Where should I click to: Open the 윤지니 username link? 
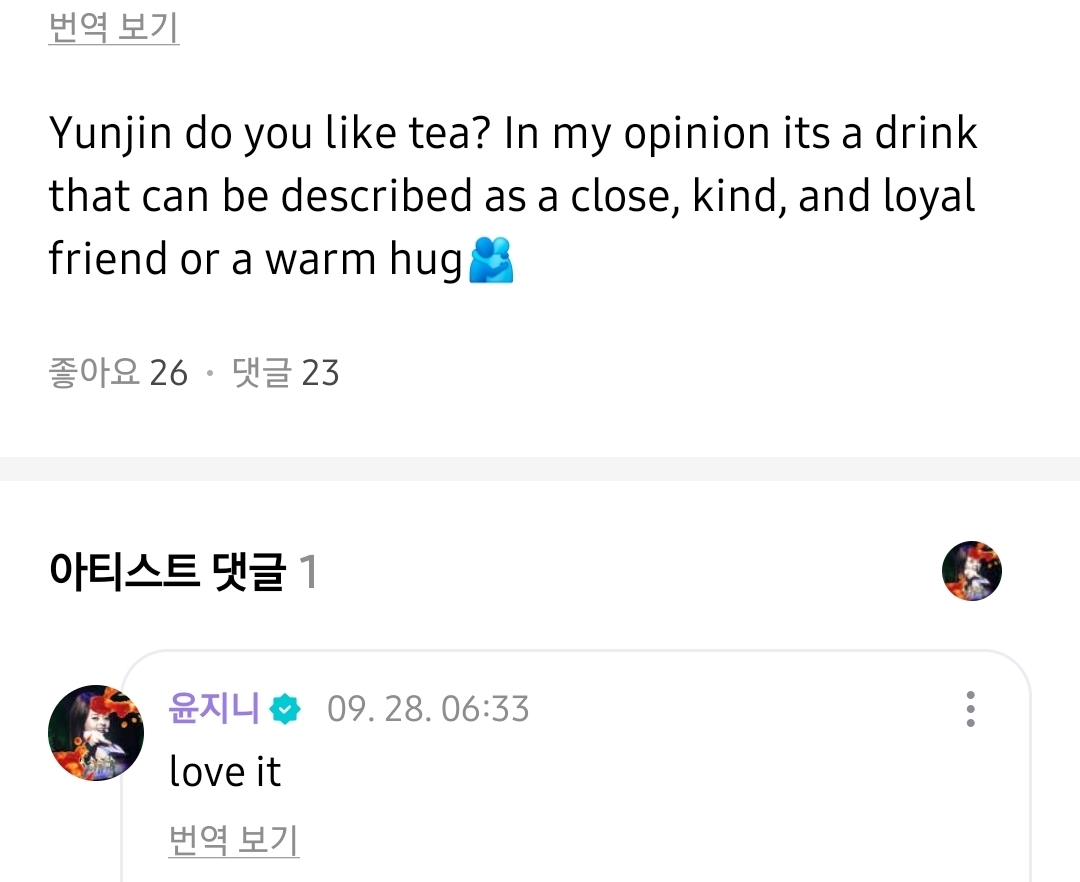pos(214,709)
